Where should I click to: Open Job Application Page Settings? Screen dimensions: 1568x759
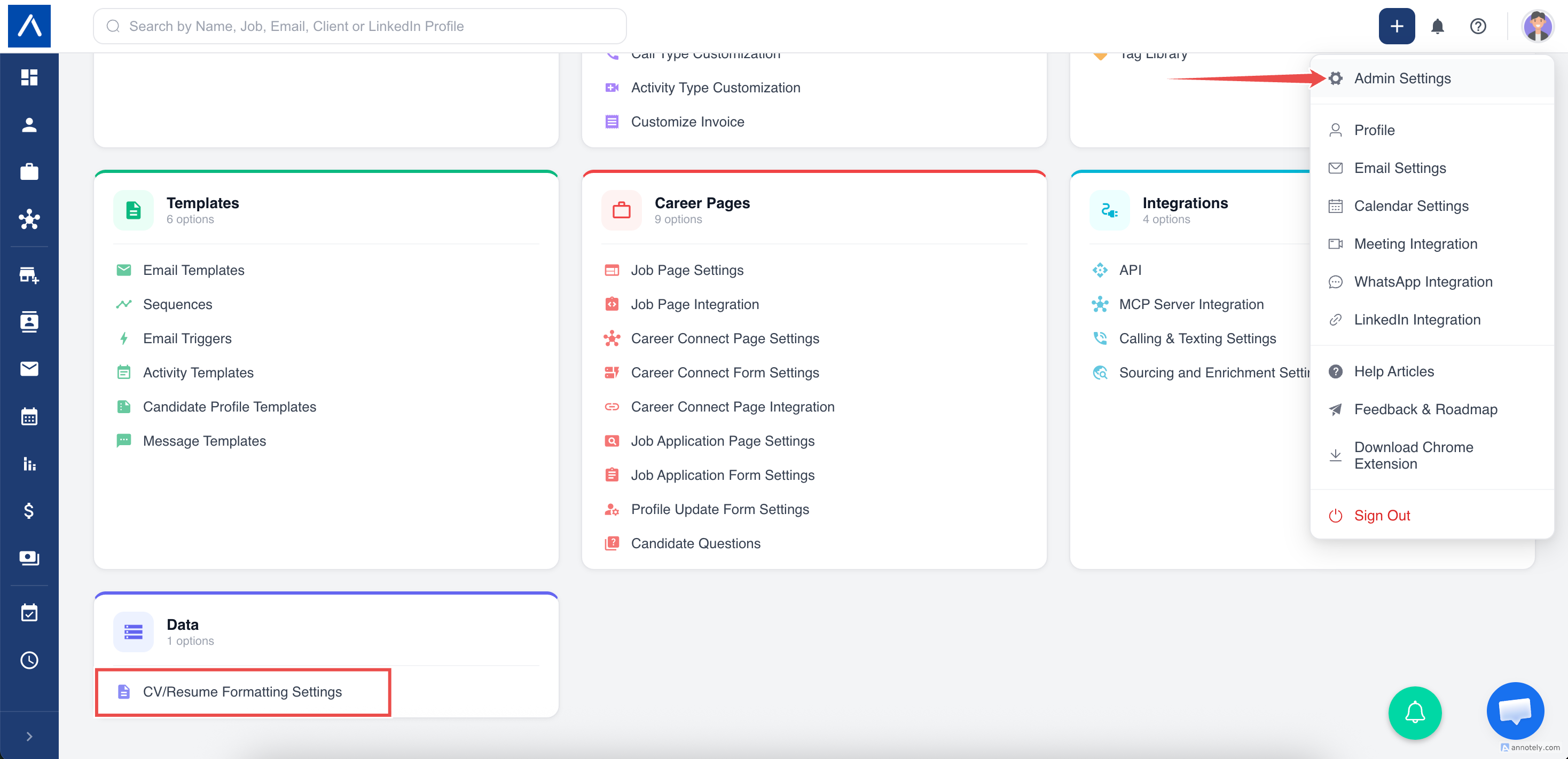722,441
